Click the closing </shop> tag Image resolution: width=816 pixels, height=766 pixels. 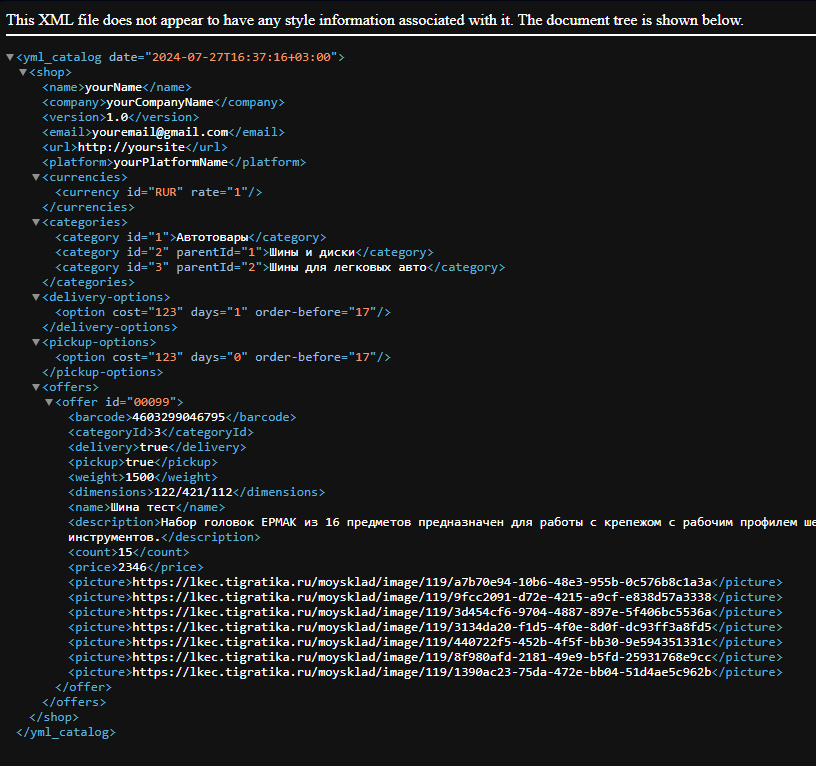tap(54, 718)
